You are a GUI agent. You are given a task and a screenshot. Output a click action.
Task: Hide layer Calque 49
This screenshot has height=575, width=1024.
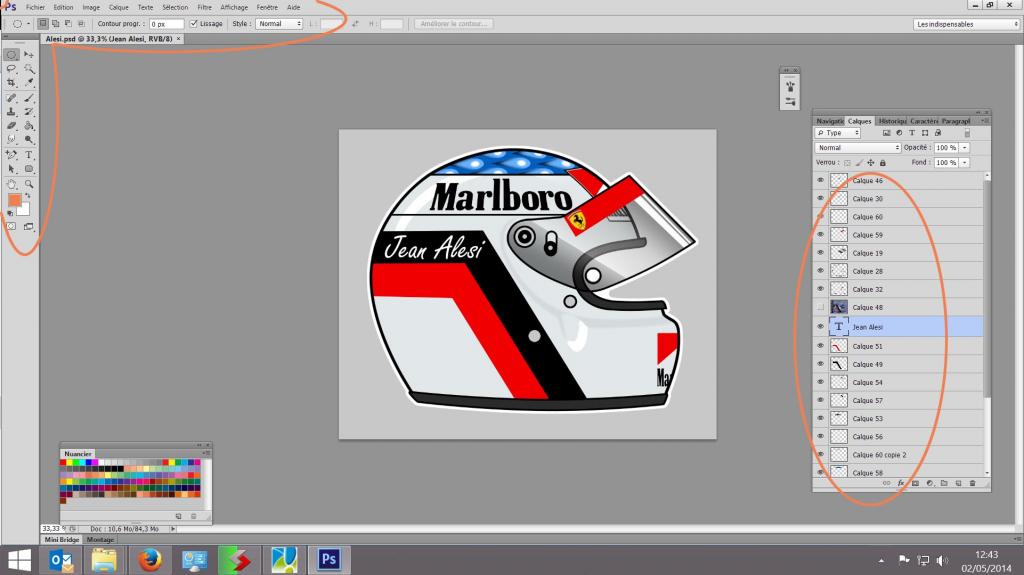820,365
